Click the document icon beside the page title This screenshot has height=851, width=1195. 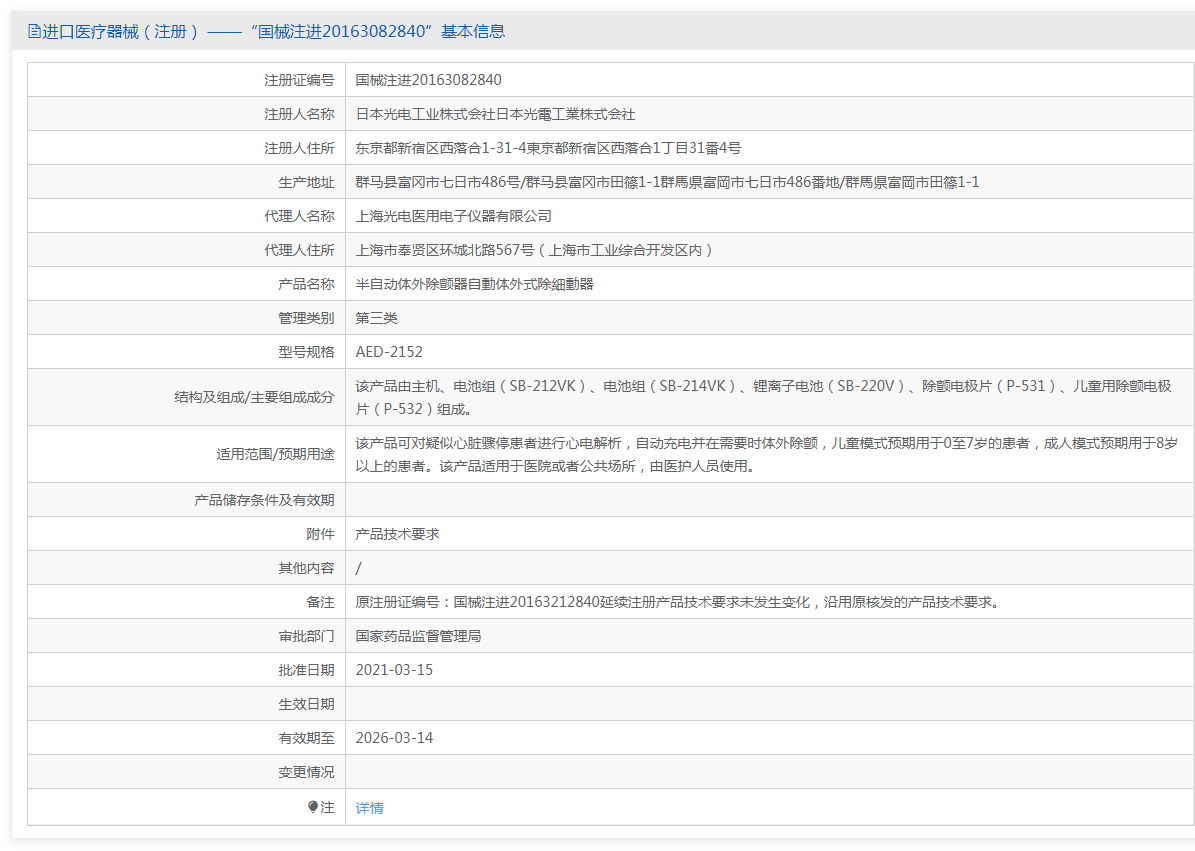[x=34, y=31]
